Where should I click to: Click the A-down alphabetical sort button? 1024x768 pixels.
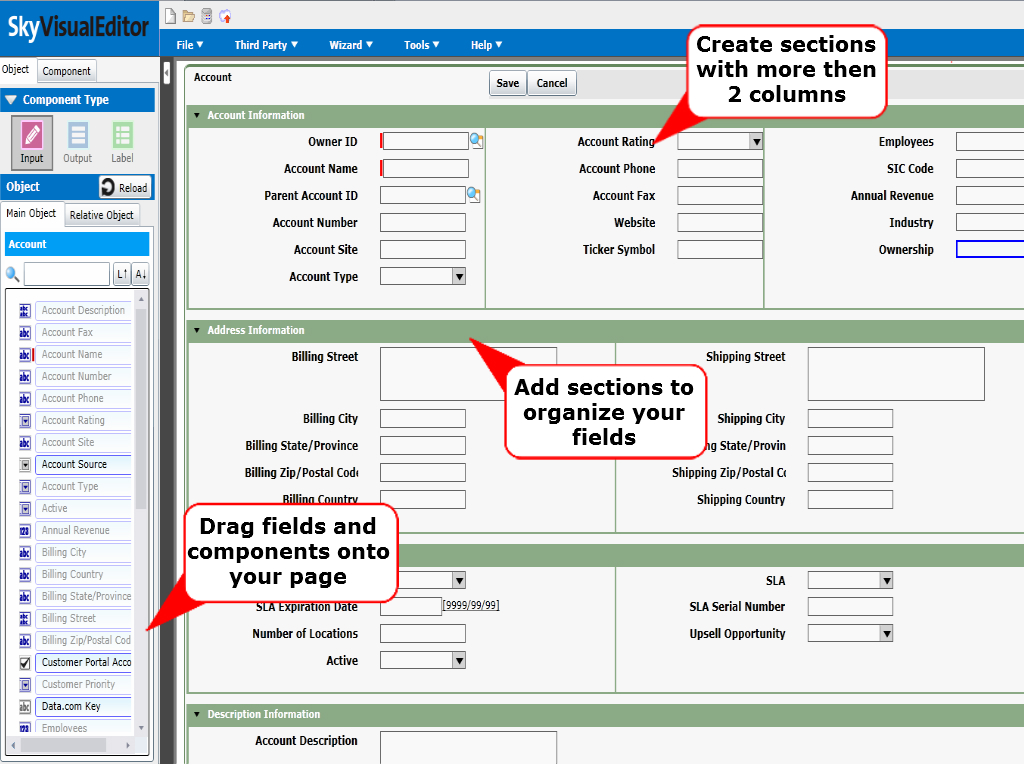[x=141, y=273]
